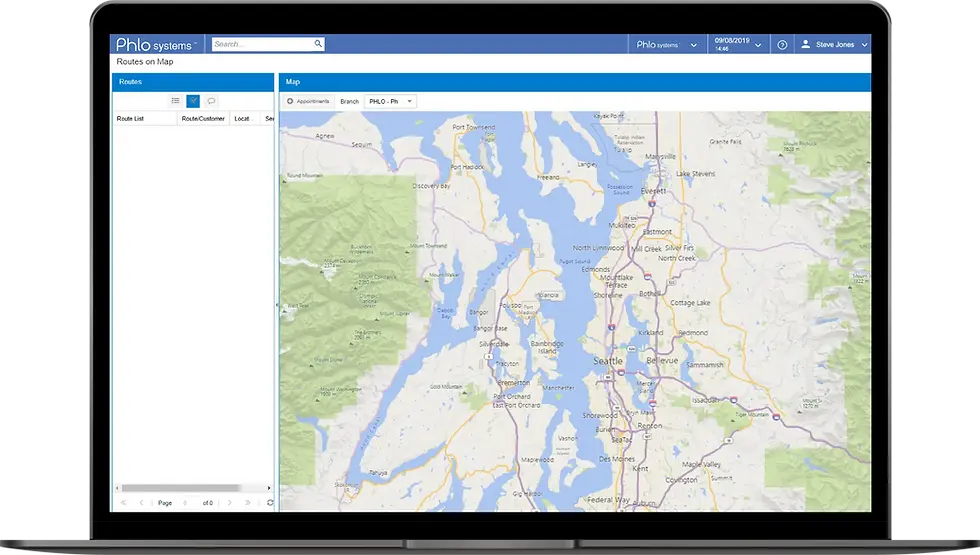Image resolution: width=980 pixels, height=555 pixels.
Task: Toggle the Appointments button in Map toolbar
Action: 308,101
